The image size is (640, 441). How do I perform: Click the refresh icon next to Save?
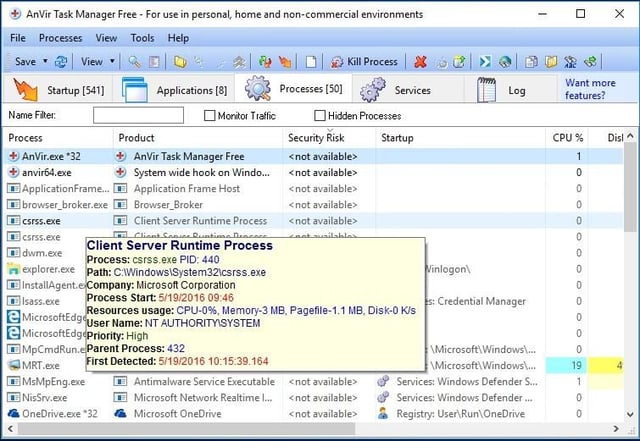[61, 62]
